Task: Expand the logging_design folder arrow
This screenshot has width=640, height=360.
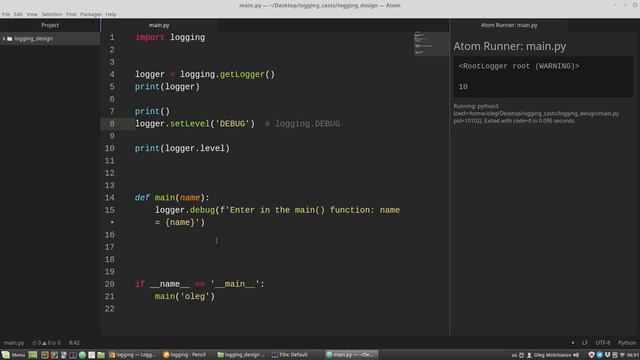Action: pyautogui.click(x=4, y=38)
